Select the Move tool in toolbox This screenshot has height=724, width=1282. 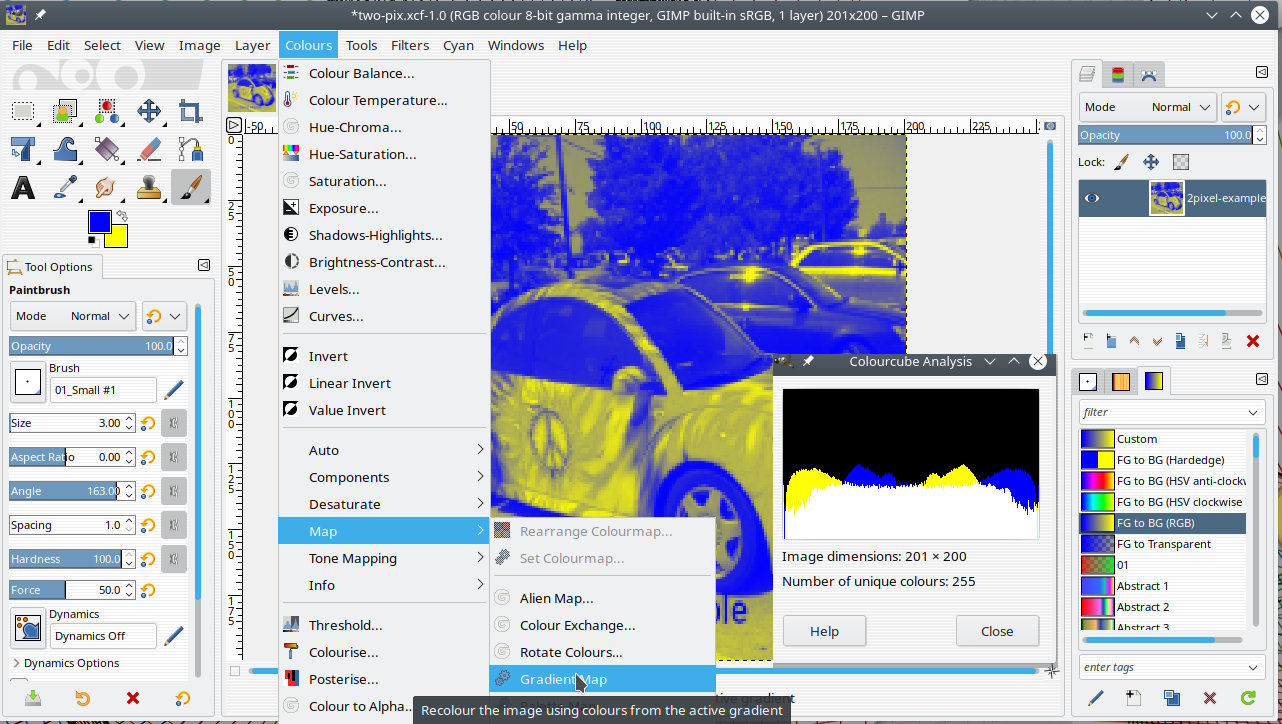click(x=149, y=111)
